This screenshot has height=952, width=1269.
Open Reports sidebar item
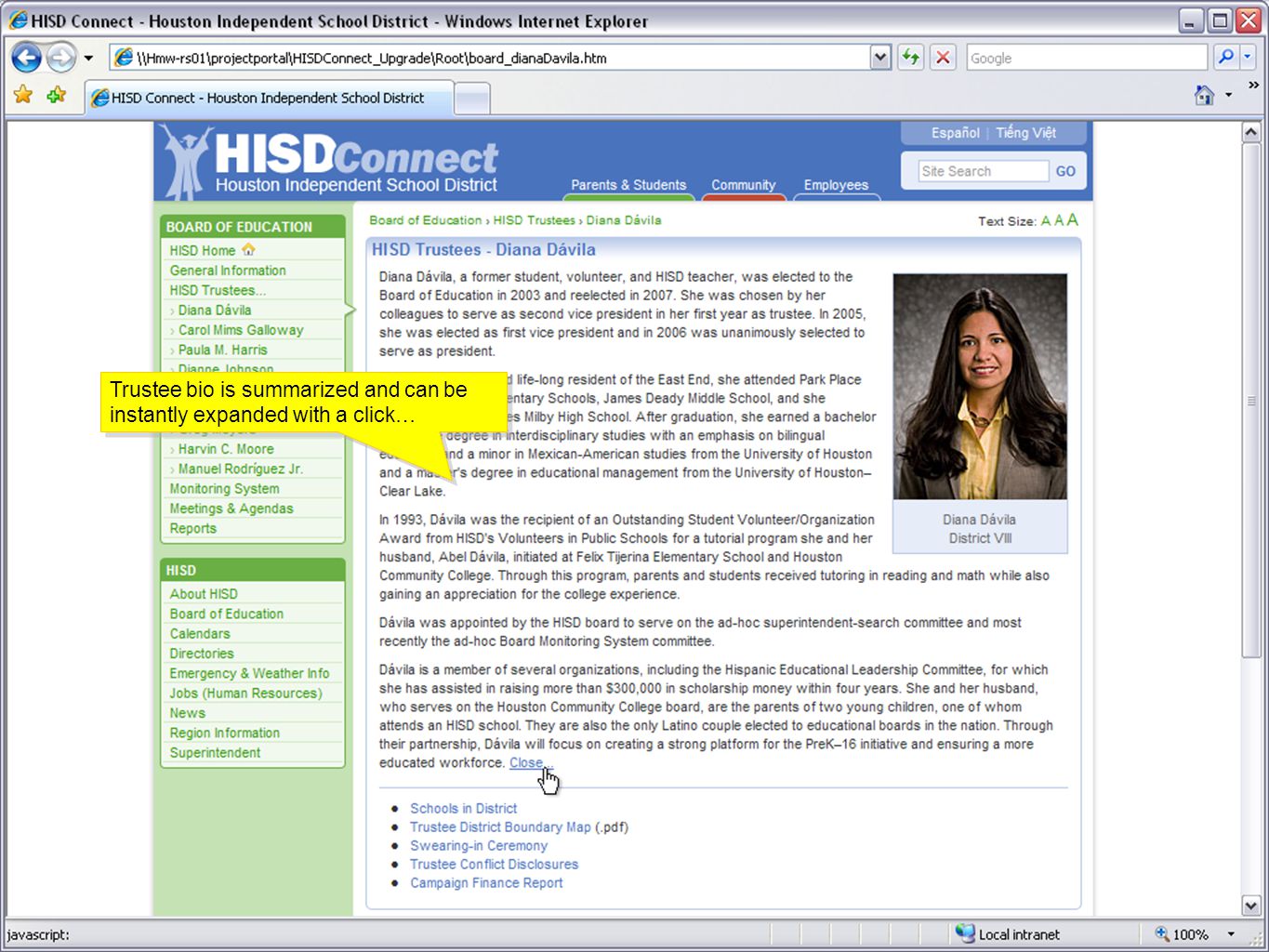pos(192,528)
